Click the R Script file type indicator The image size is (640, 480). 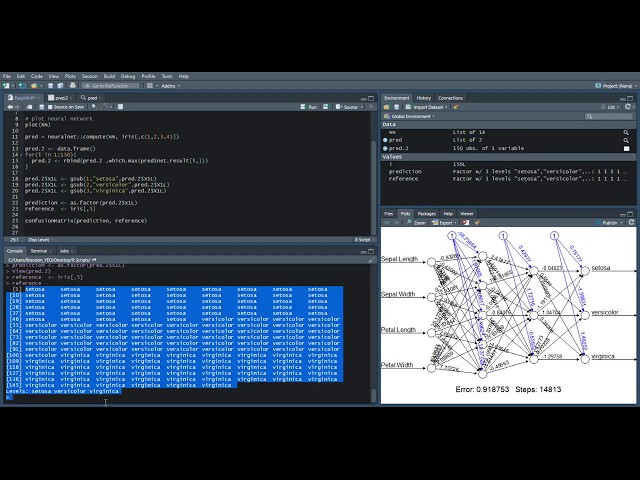[x=362, y=240]
